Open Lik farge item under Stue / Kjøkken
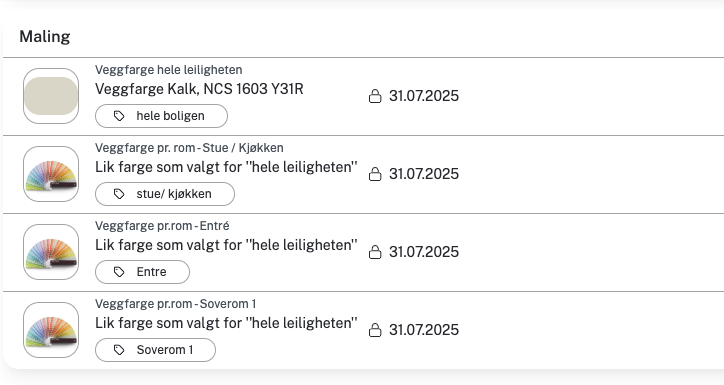This screenshot has width=724, height=385. click(x=226, y=167)
